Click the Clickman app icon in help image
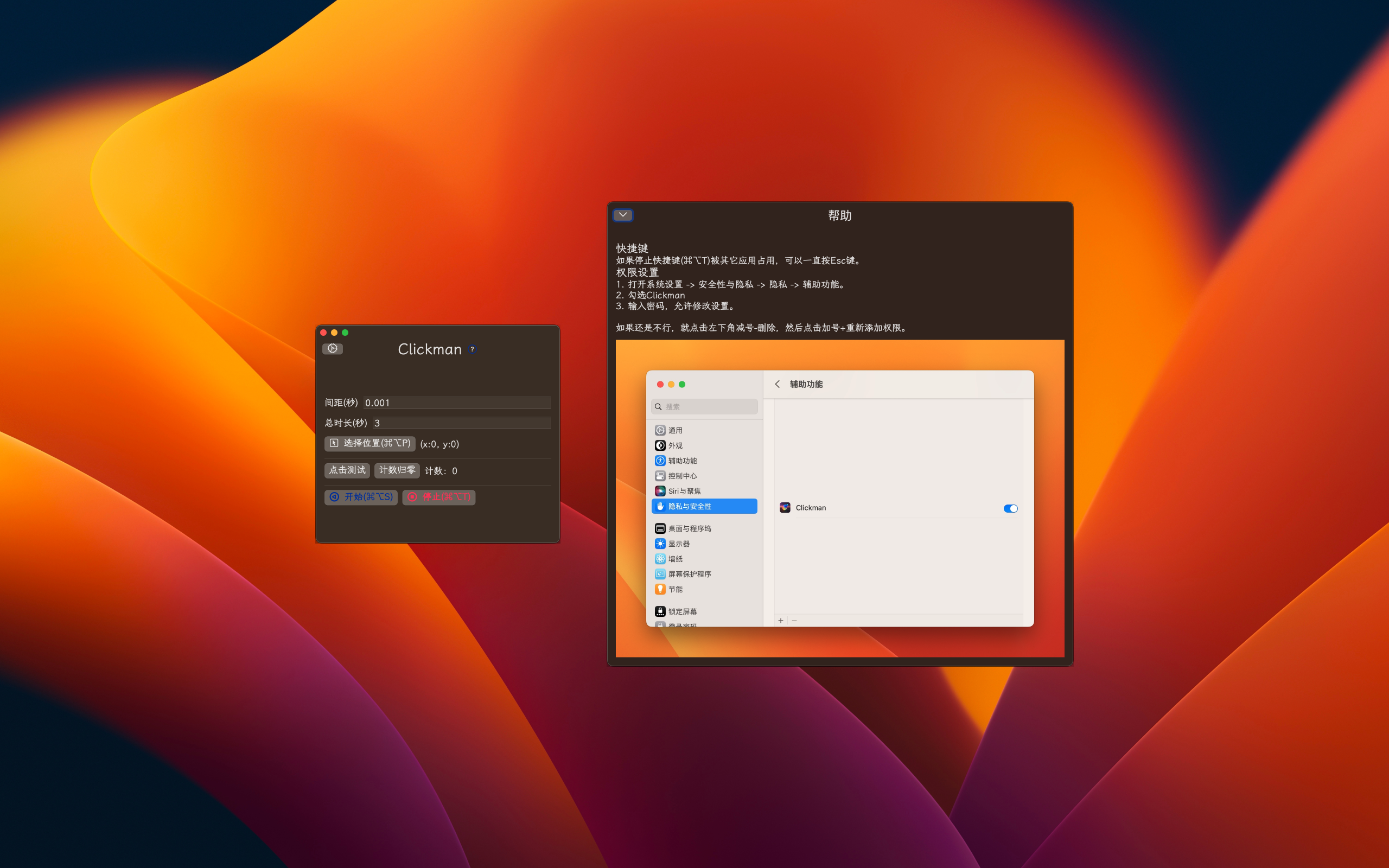 click(x=785, y=507)
